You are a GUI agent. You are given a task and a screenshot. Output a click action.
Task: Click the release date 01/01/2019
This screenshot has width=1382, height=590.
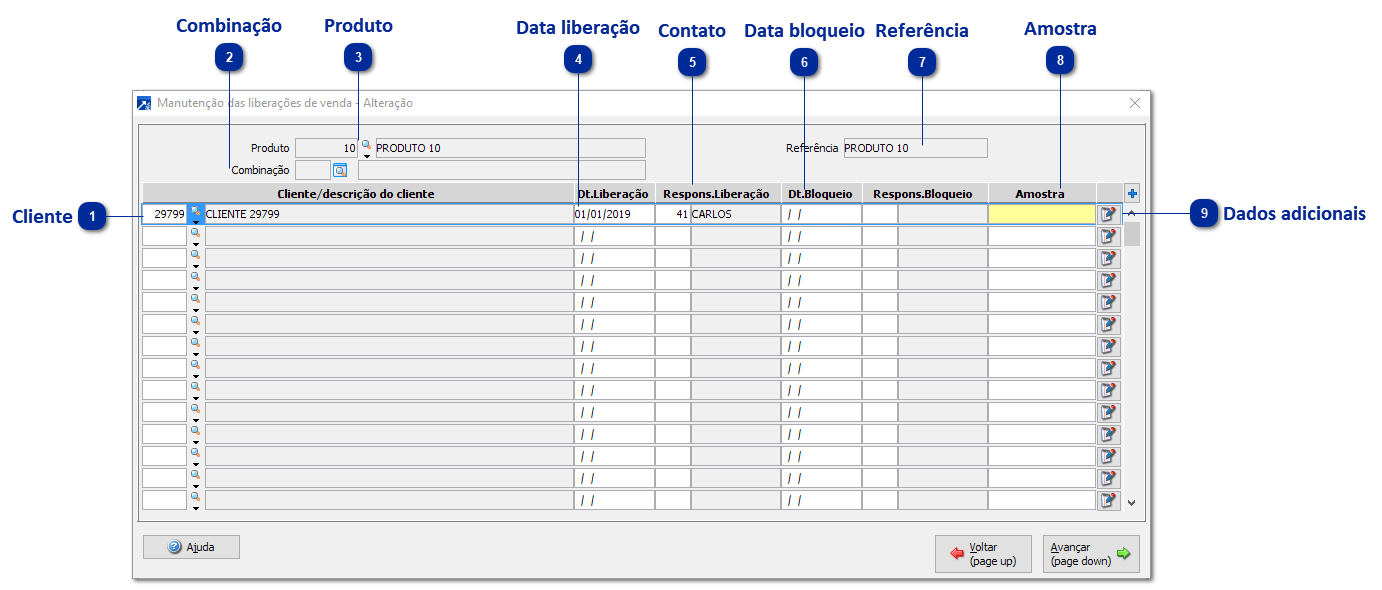click(x=614, y=214)
